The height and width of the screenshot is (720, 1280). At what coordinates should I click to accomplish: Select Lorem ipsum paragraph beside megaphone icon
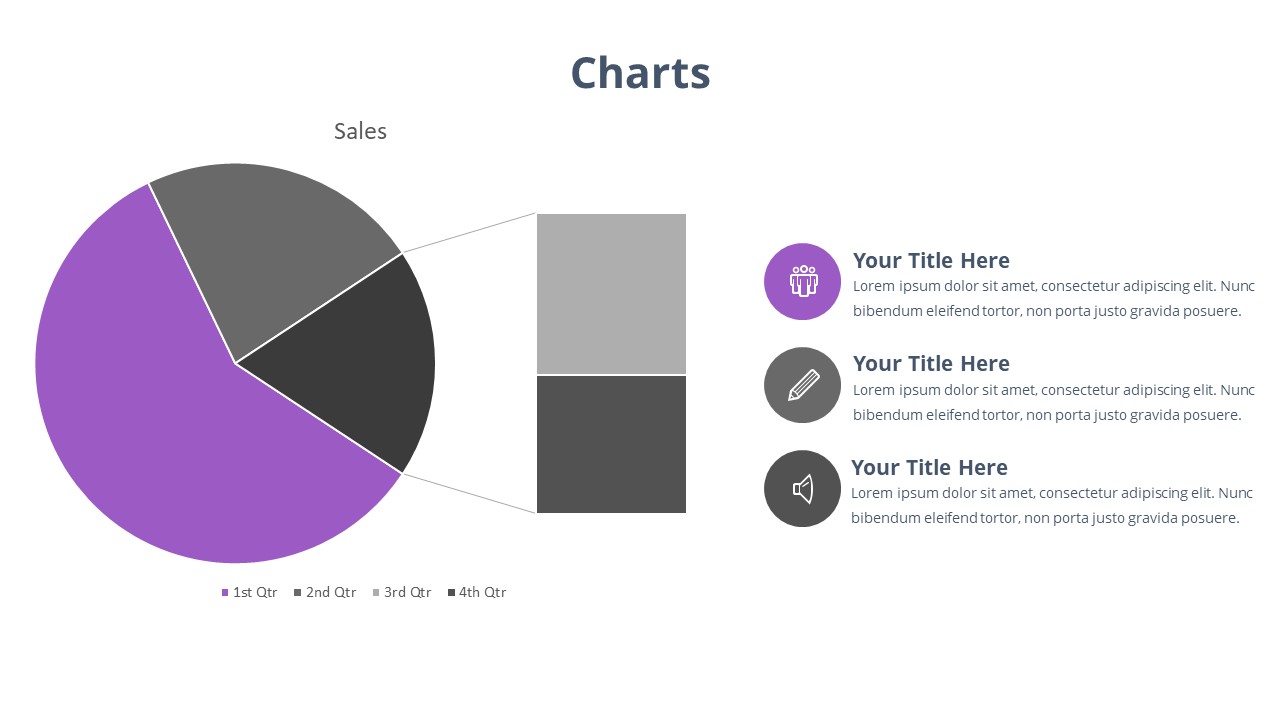pos(1051,505)
